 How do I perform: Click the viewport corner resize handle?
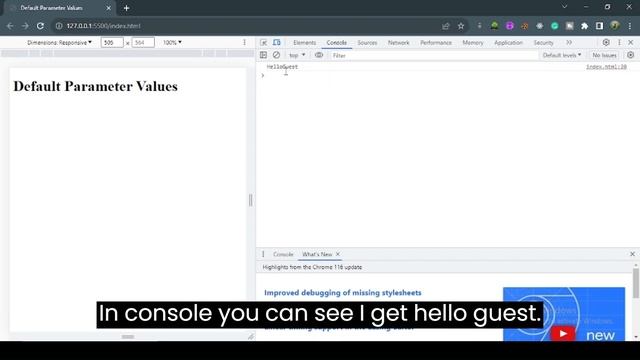point(251,336)
